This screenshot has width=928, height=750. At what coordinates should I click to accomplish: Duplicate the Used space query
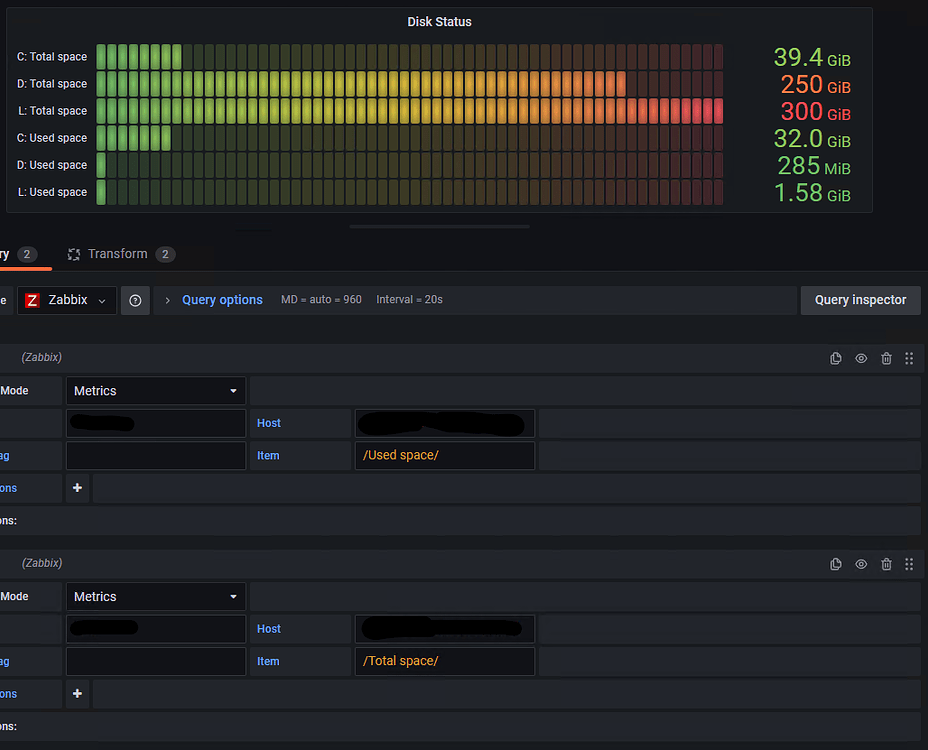point(836,358)
